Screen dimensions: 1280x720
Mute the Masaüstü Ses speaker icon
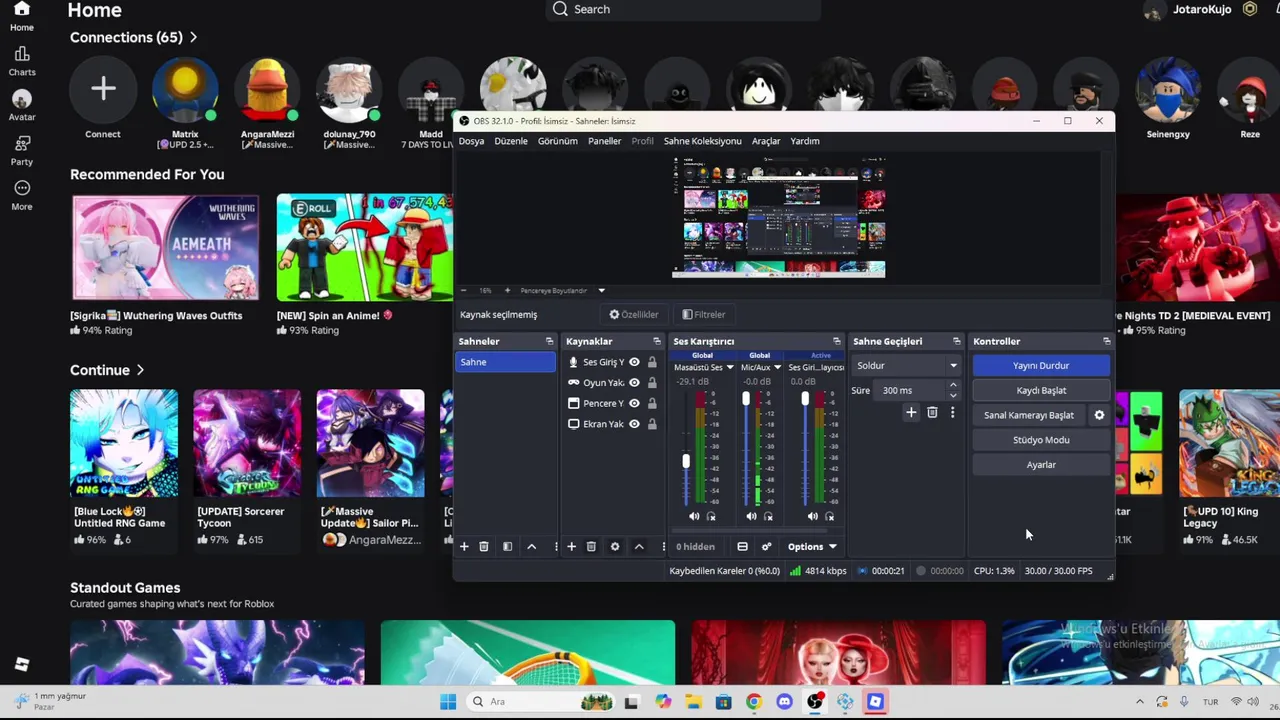(694, 516)
